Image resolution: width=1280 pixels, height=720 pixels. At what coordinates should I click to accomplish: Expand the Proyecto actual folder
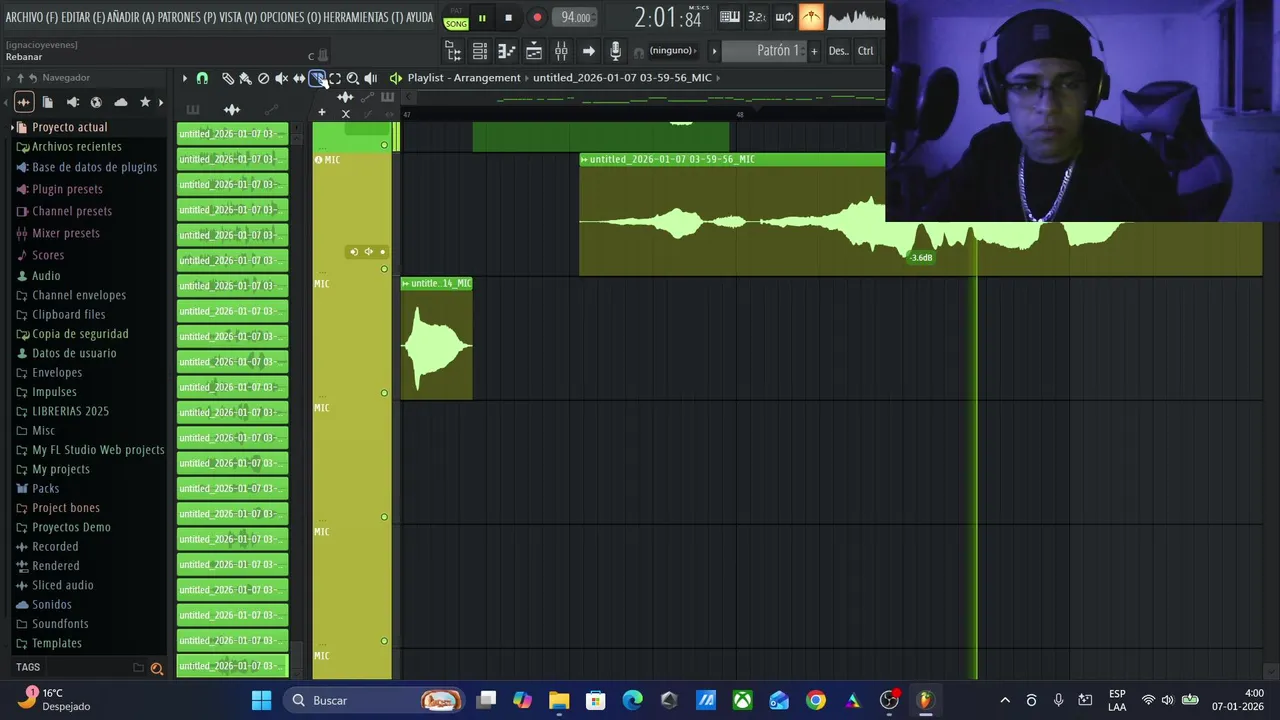click(69, 127)
